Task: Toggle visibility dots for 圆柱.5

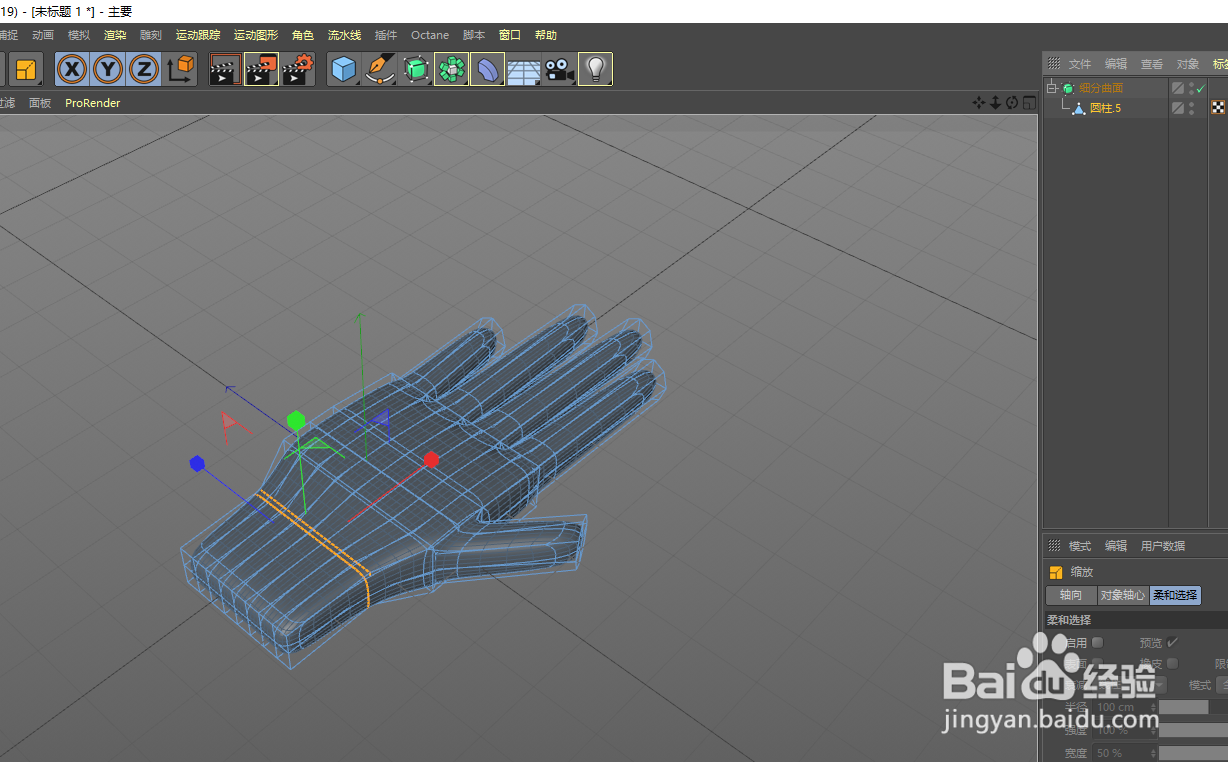Action: click(1191, 108)
